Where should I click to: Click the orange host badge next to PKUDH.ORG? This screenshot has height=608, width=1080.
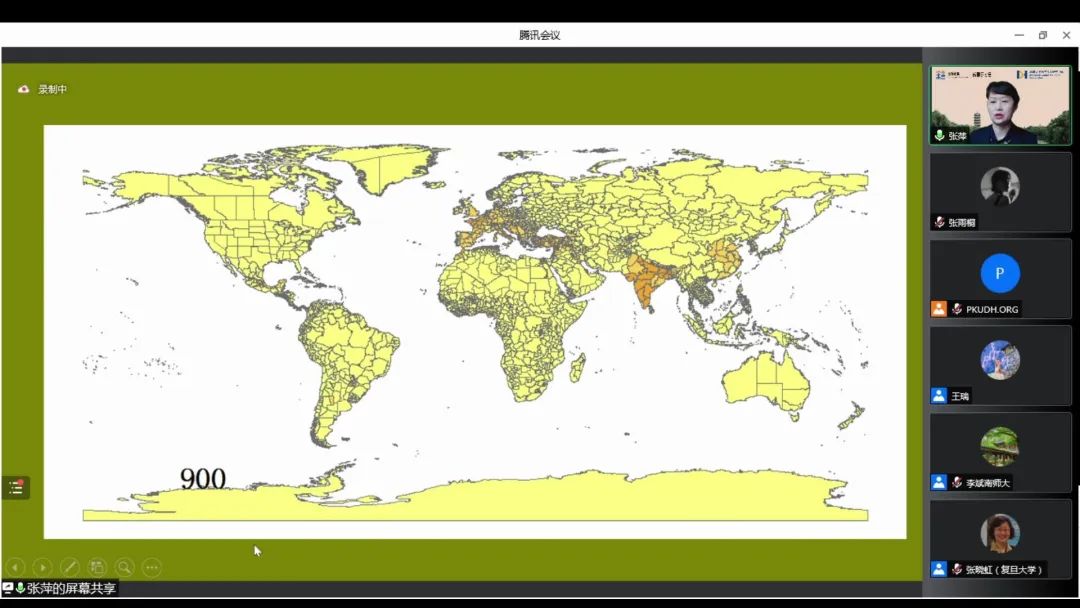tap(939, 309)
